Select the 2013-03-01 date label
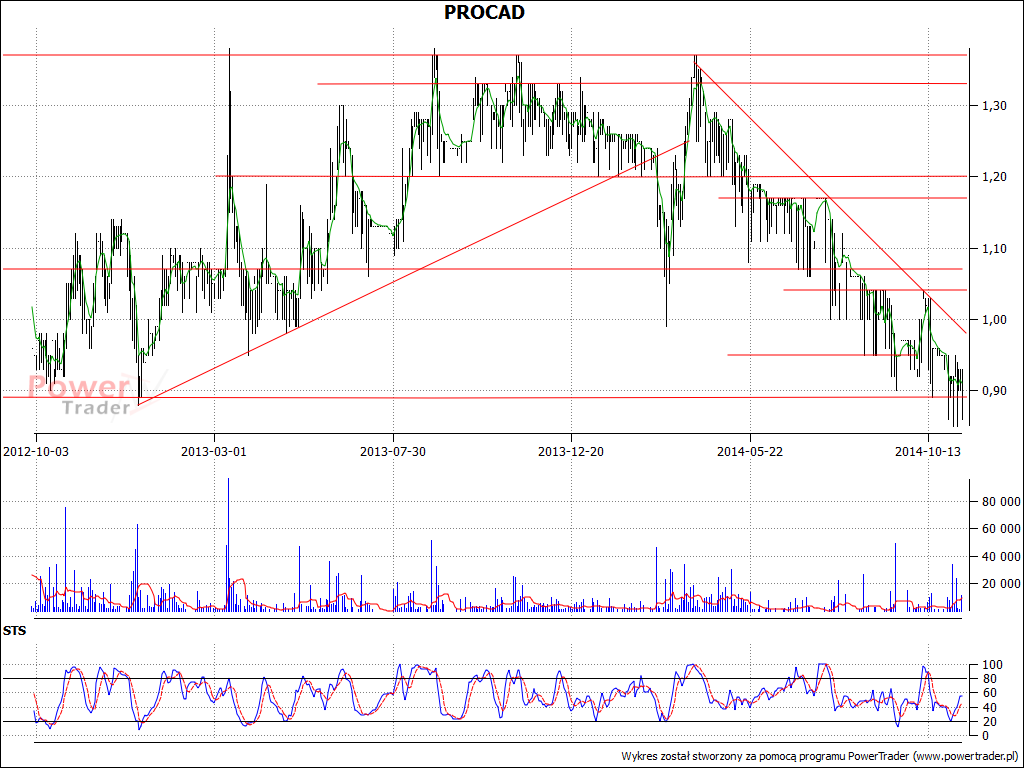Viewport: 1024px width, 768px height. coord(214,451)
